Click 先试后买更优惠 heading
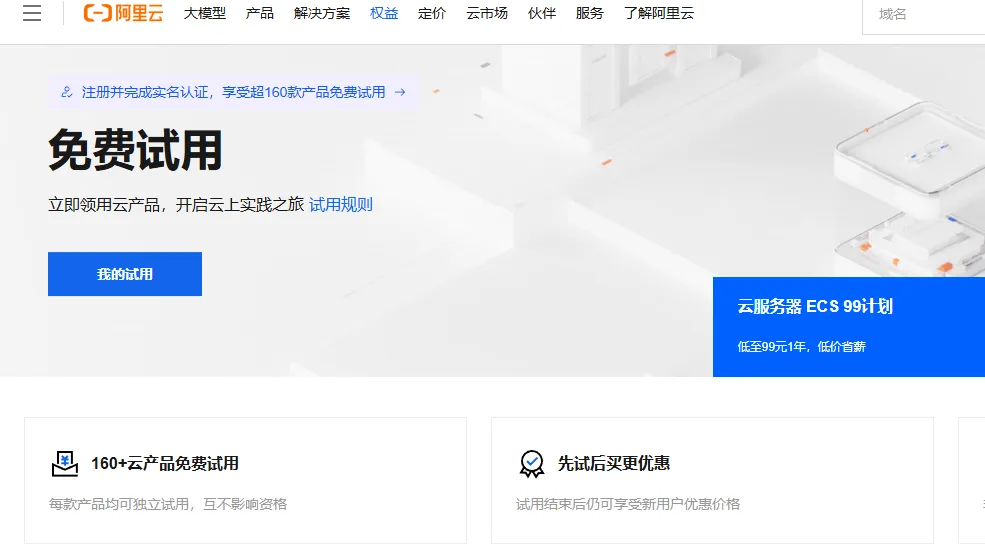The width and height of the screenshot is (985, 548). point(614,464)
